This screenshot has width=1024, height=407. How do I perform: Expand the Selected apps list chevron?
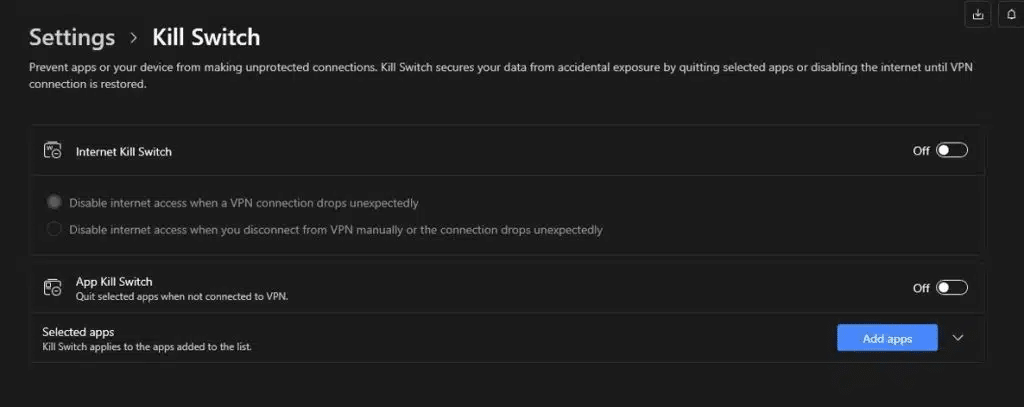[957, 338]
